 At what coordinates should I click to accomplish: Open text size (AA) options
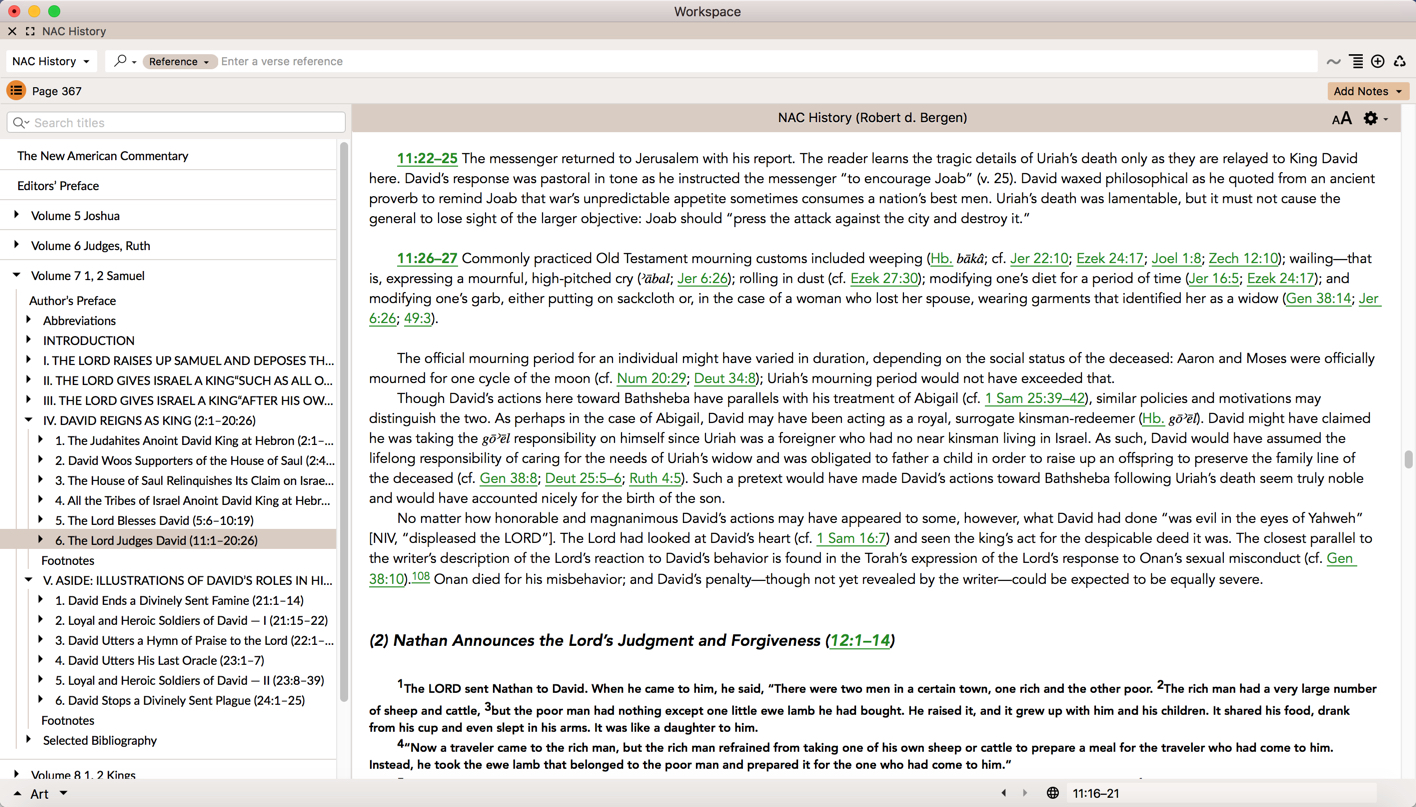click(1342, 118)
